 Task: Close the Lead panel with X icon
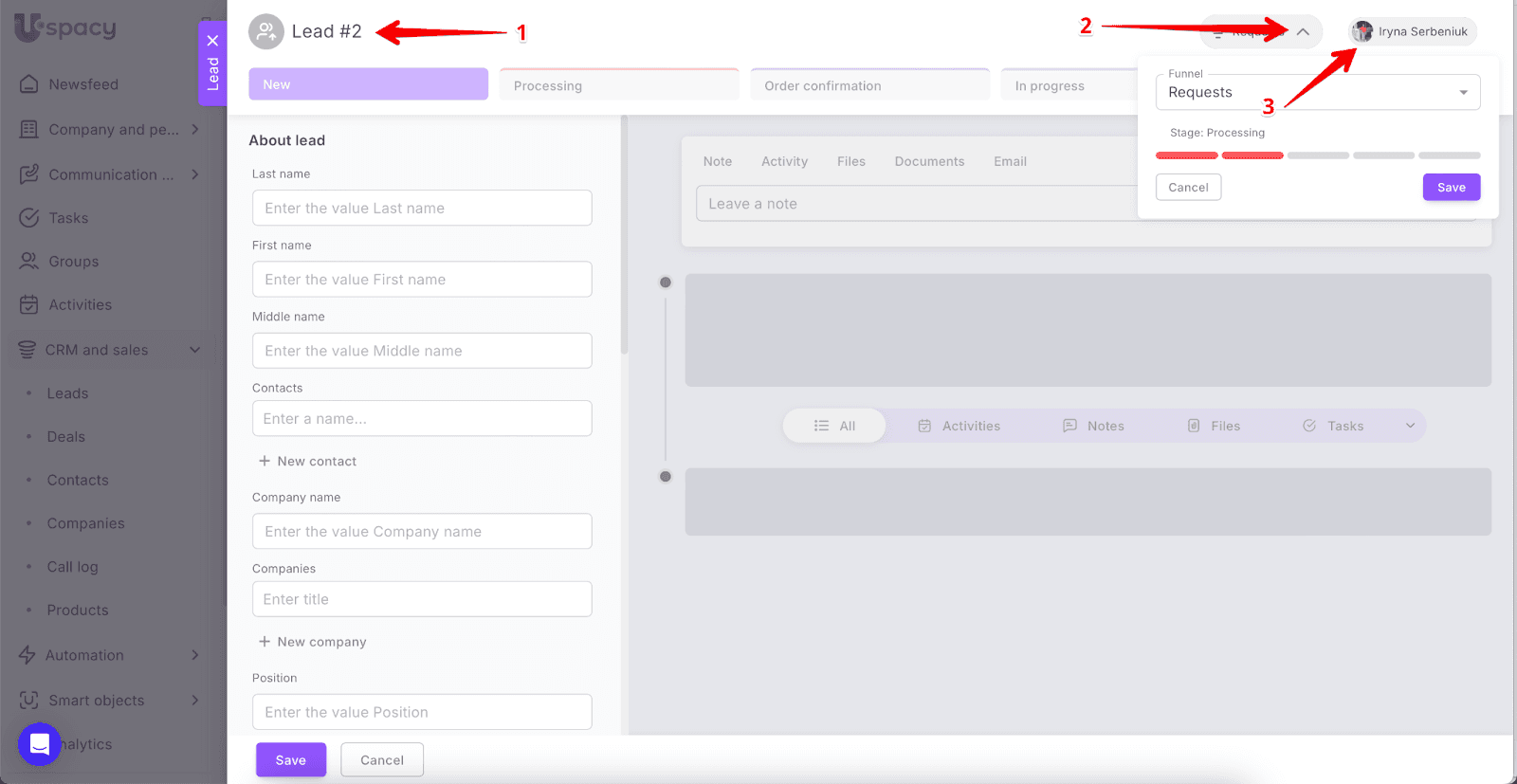(x=212, y=41)
